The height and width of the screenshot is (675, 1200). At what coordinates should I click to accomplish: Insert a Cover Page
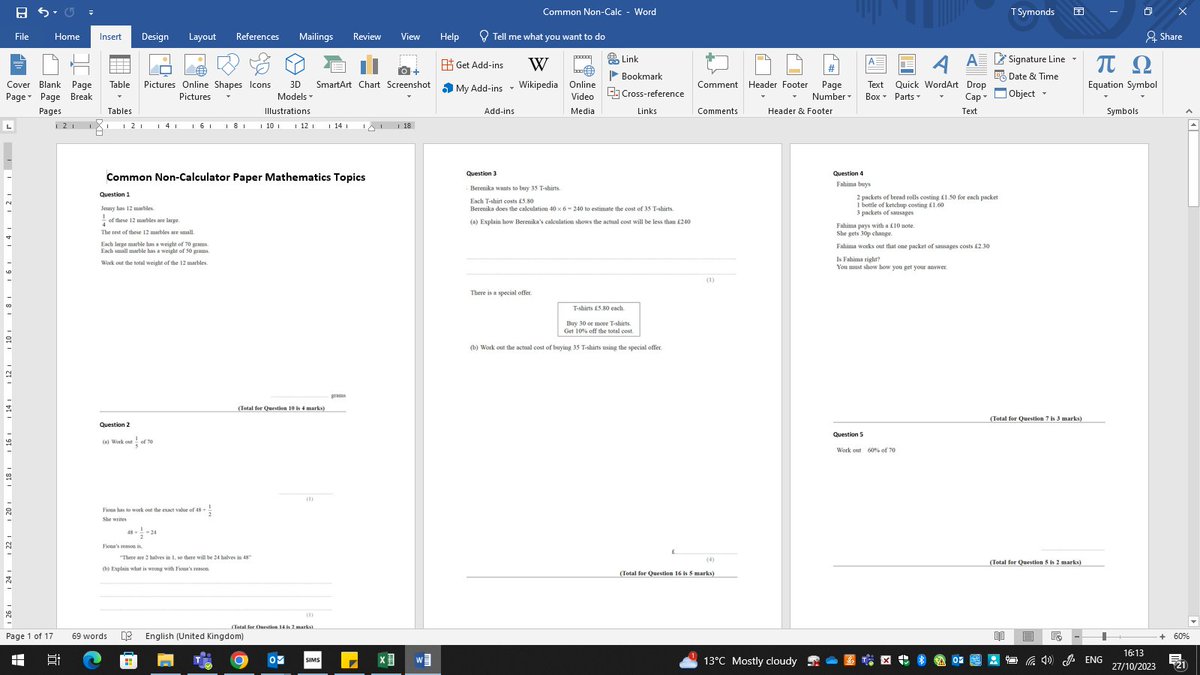coord(18,78)
